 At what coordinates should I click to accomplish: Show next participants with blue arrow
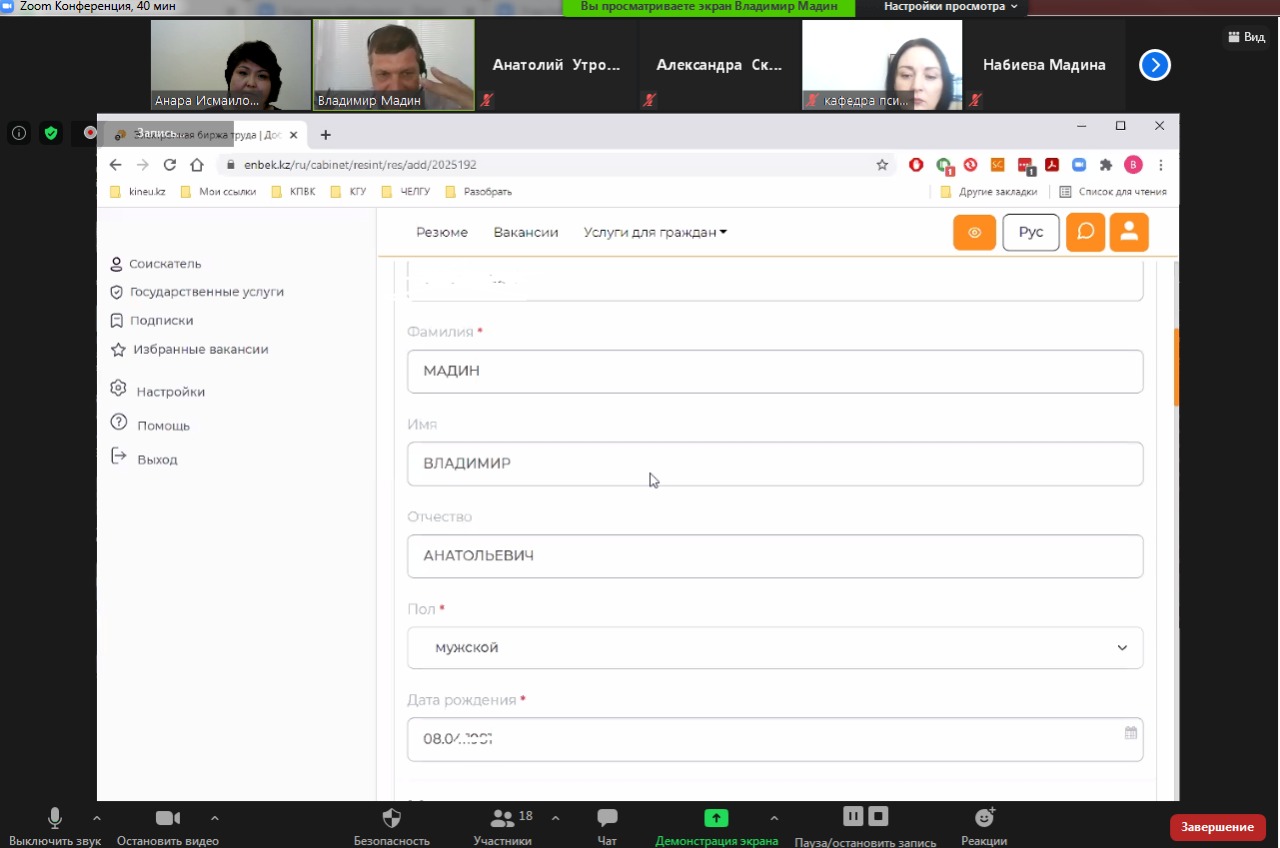click(x=1155, y=65)
